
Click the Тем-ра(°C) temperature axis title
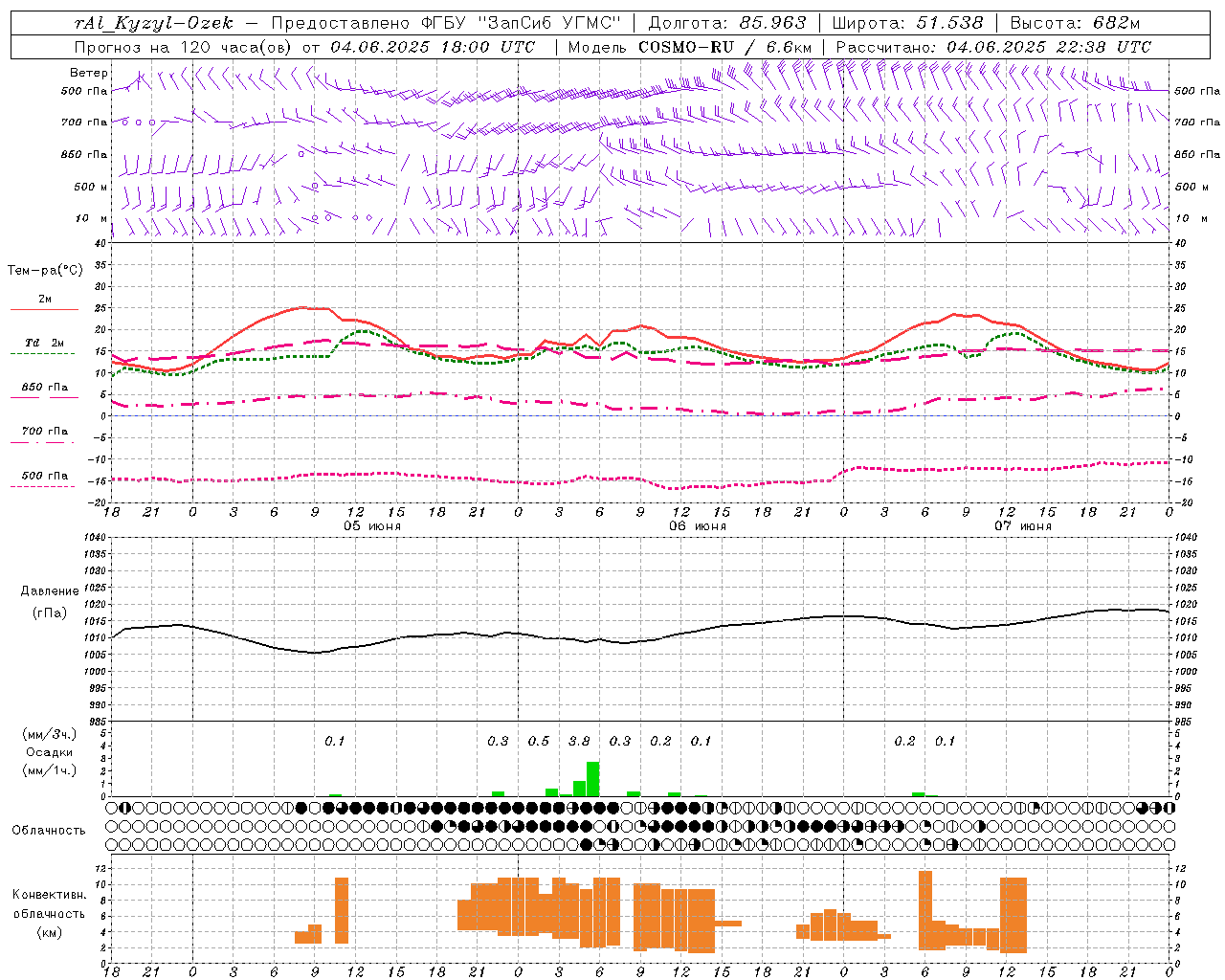tap(45, 270)
